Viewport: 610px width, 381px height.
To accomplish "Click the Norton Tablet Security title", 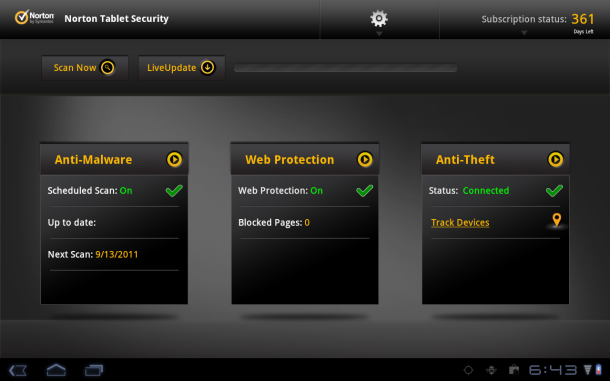I will [116, 19].
